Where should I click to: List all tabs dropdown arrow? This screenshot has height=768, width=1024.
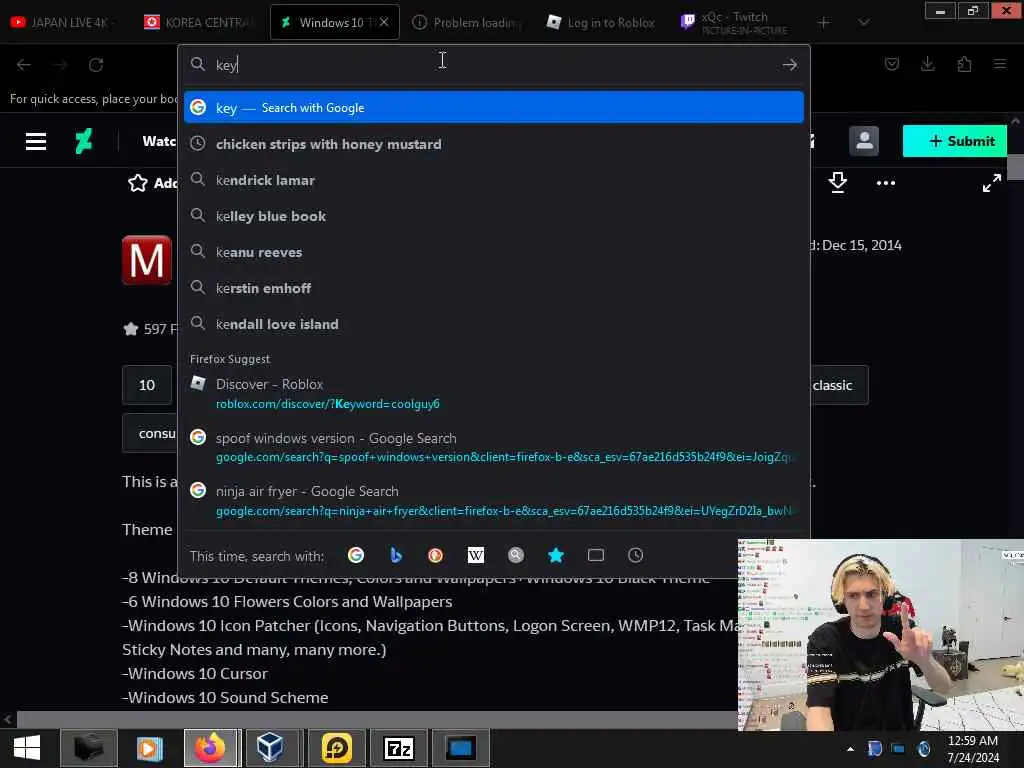(x=863, y=22)
